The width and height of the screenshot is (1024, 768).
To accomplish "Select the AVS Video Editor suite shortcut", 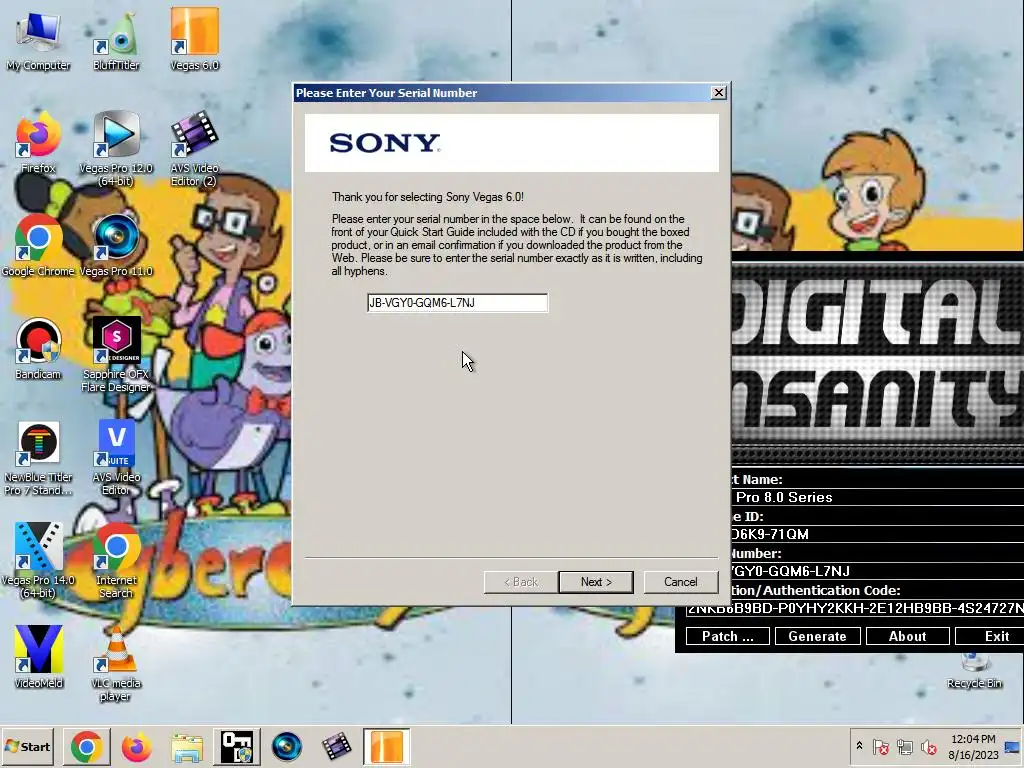I will click(116, 458).
